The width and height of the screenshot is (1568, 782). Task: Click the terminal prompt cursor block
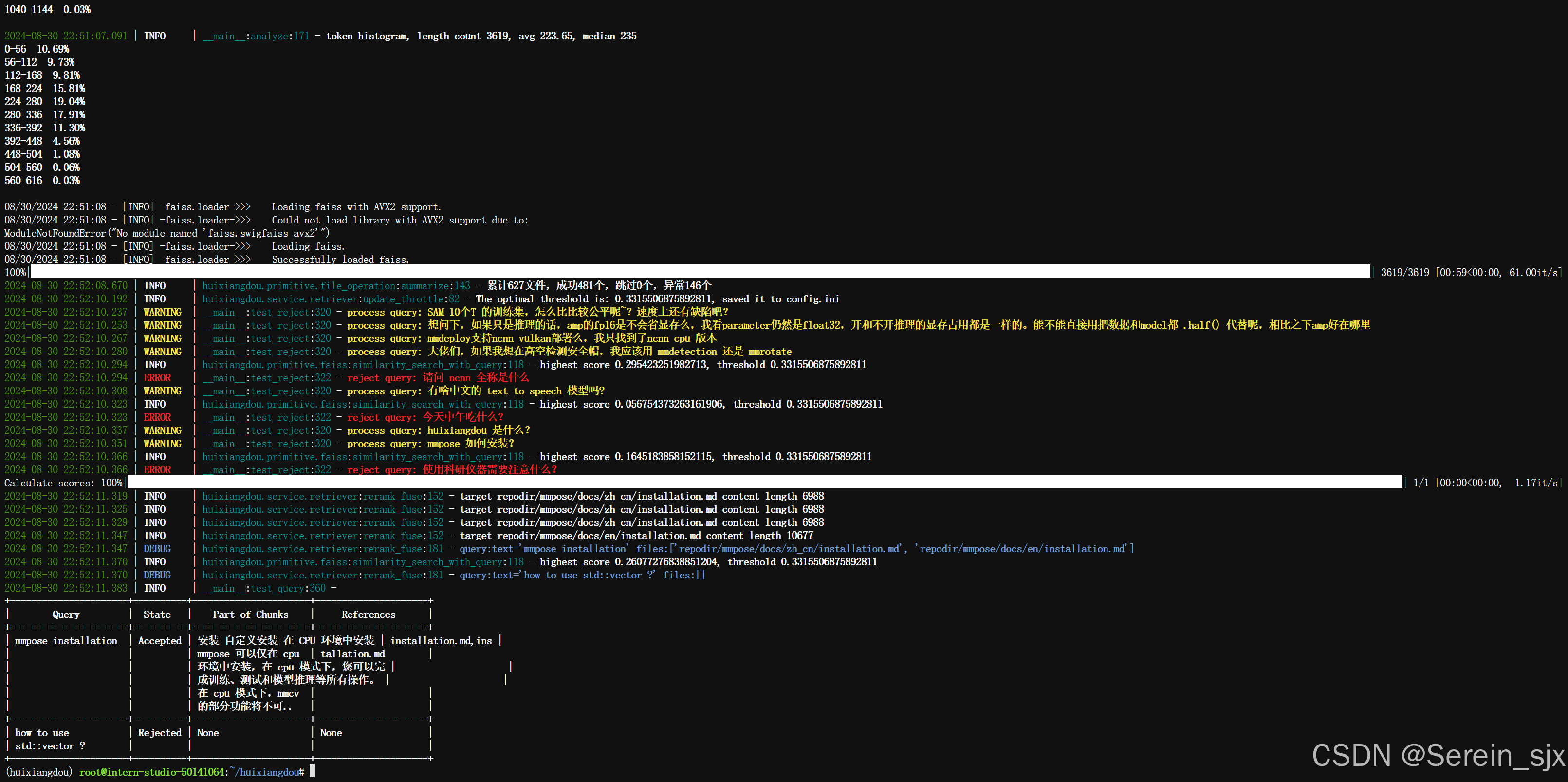point(312,771)
